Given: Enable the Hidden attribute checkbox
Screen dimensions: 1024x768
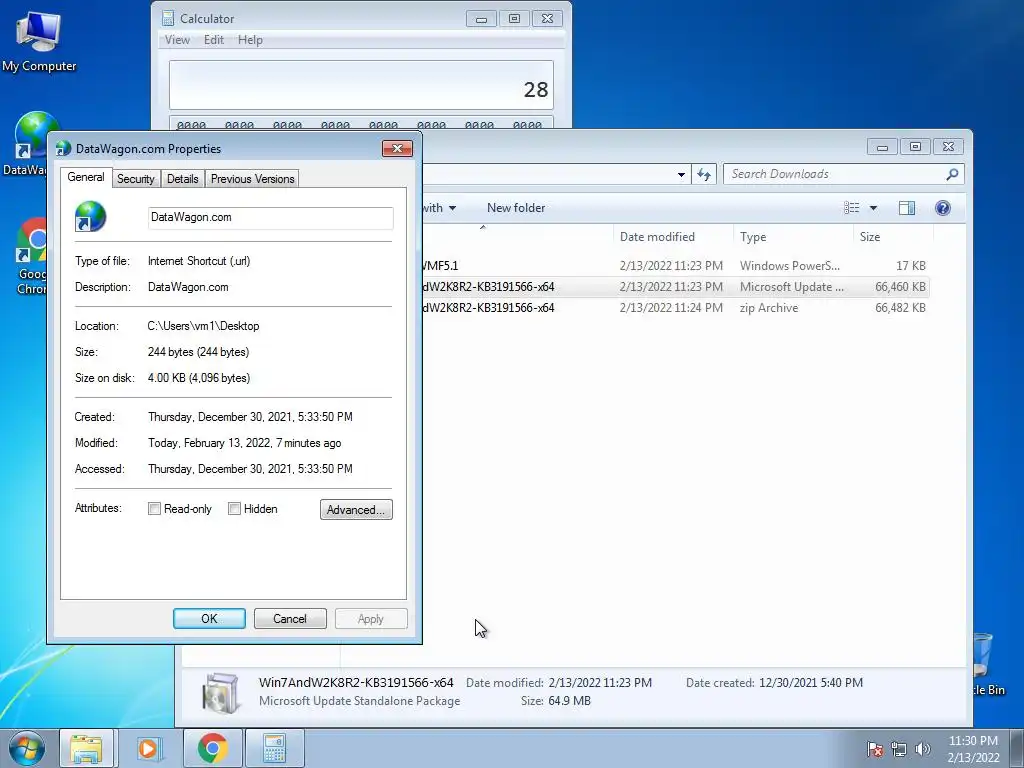Looking at the screenshot, I should pyautogui.click(x=234, y=509).
